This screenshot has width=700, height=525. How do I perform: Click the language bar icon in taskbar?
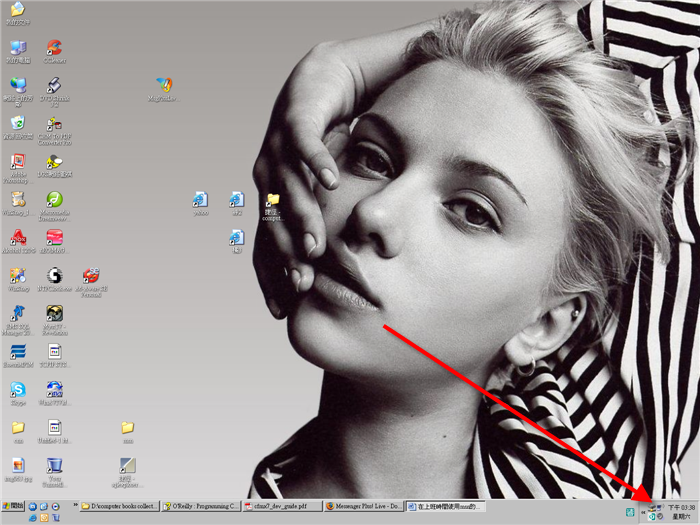pyautogui.click(x=630, y=512)
